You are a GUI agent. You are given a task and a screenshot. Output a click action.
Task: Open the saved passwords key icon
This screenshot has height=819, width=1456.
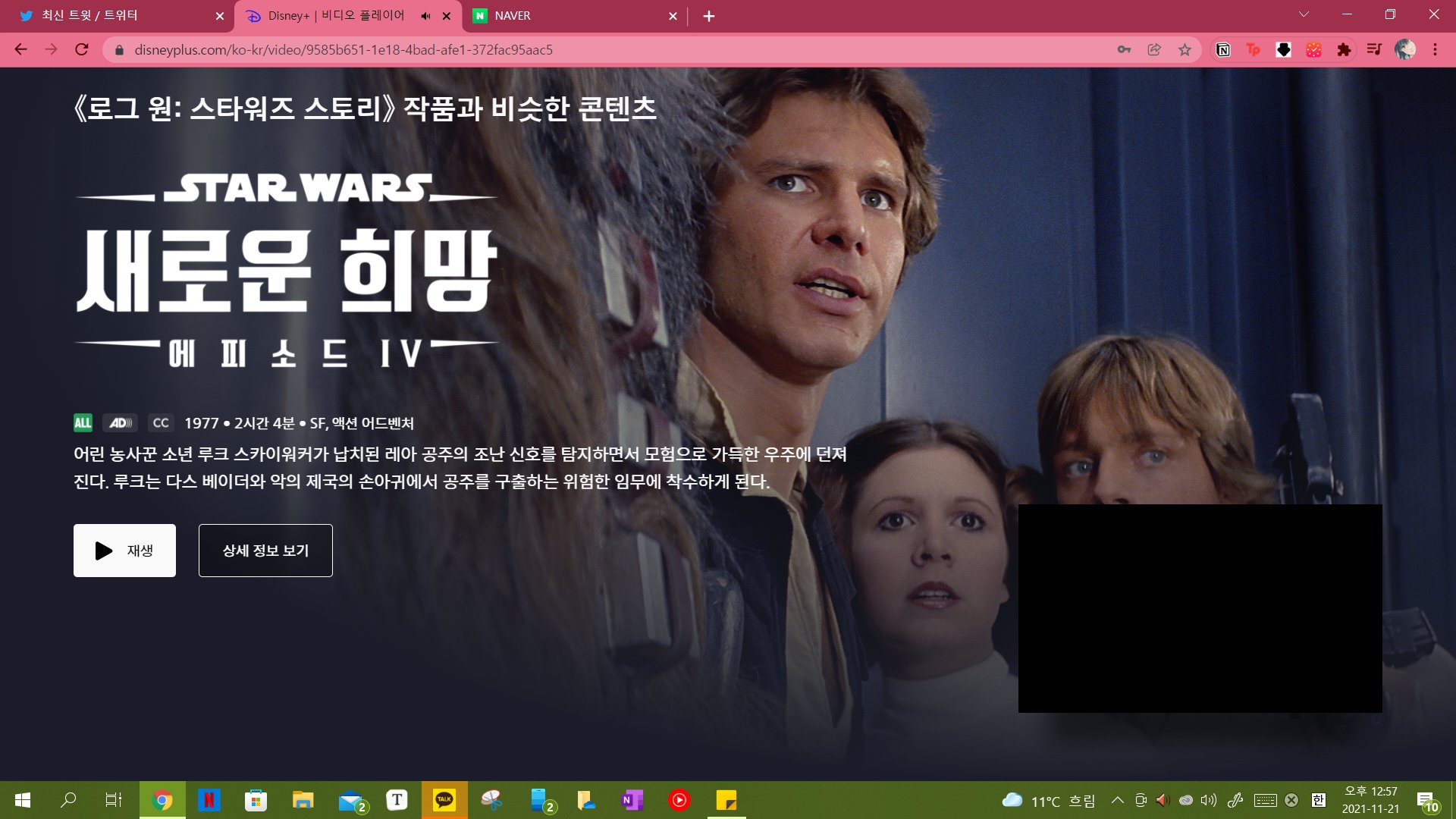click(1124, 50)
